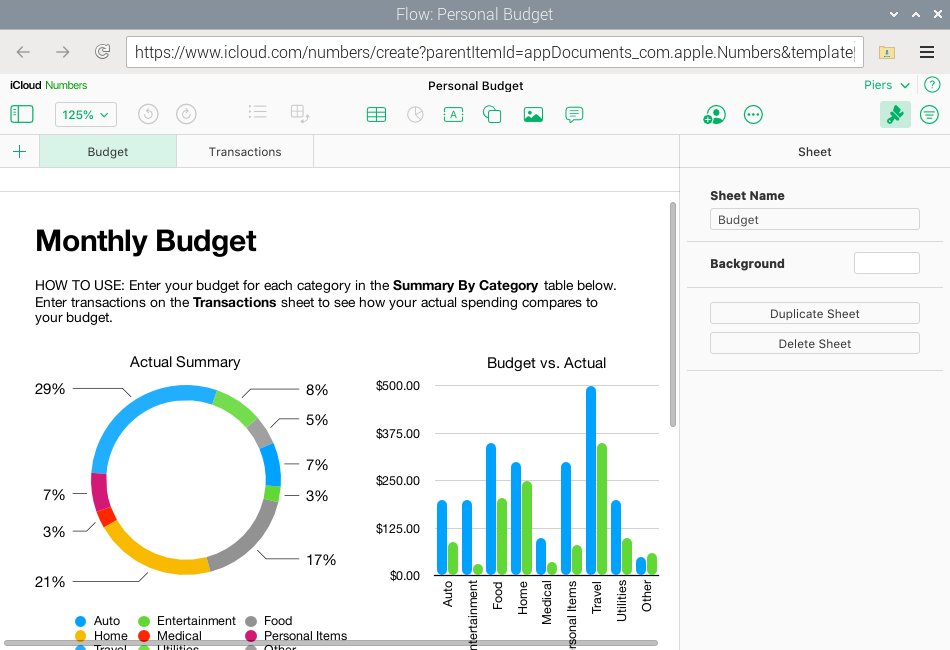950x650 pixels.
Task: Select the Actual Summary chart title
Action: (x=185, y=362)
